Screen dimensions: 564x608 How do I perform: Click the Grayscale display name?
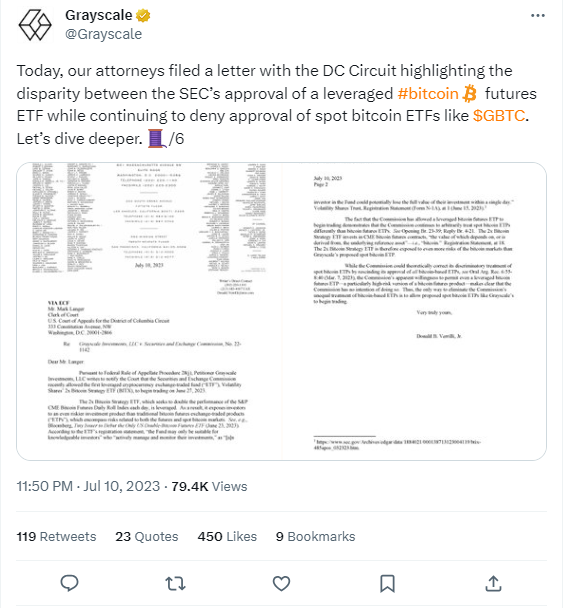[x=98, y=16]
